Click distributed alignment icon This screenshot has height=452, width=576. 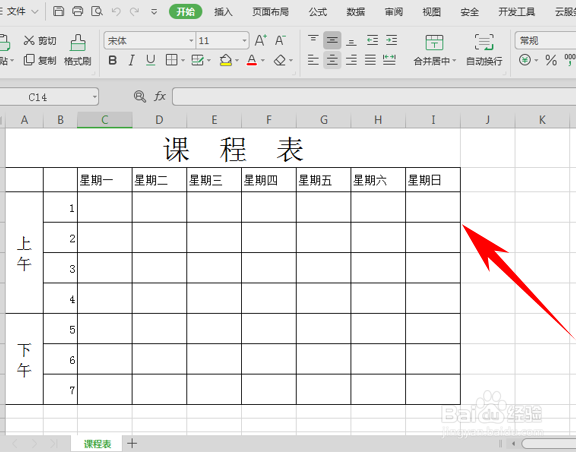click(389, 60)
